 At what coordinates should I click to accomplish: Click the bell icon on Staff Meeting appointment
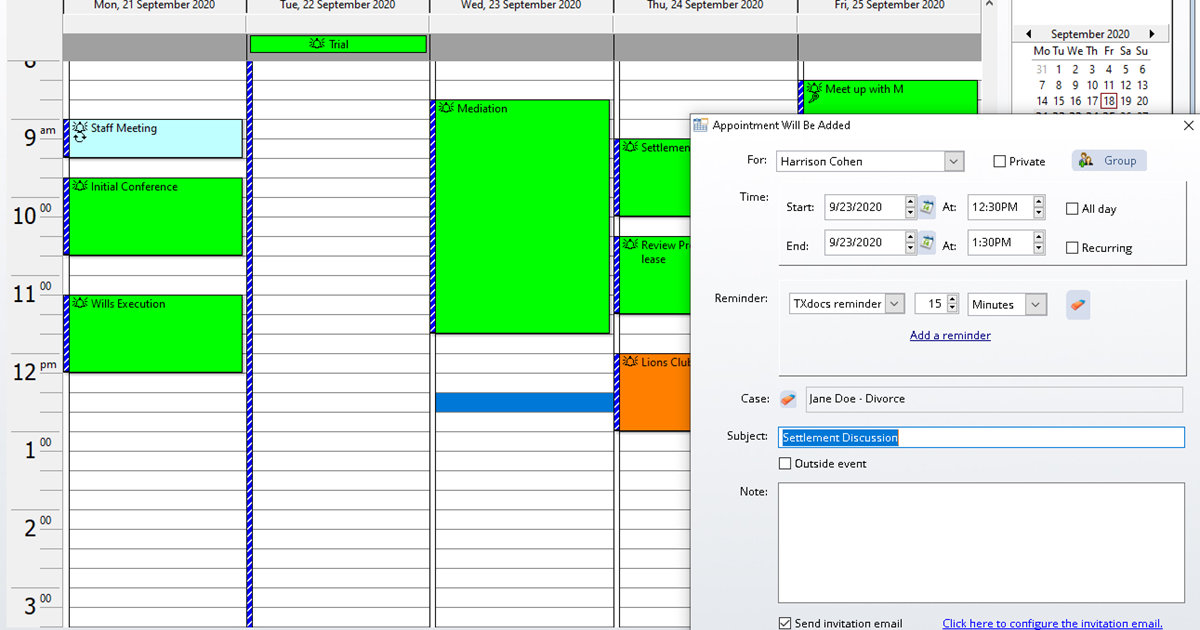tap(80, 127)
